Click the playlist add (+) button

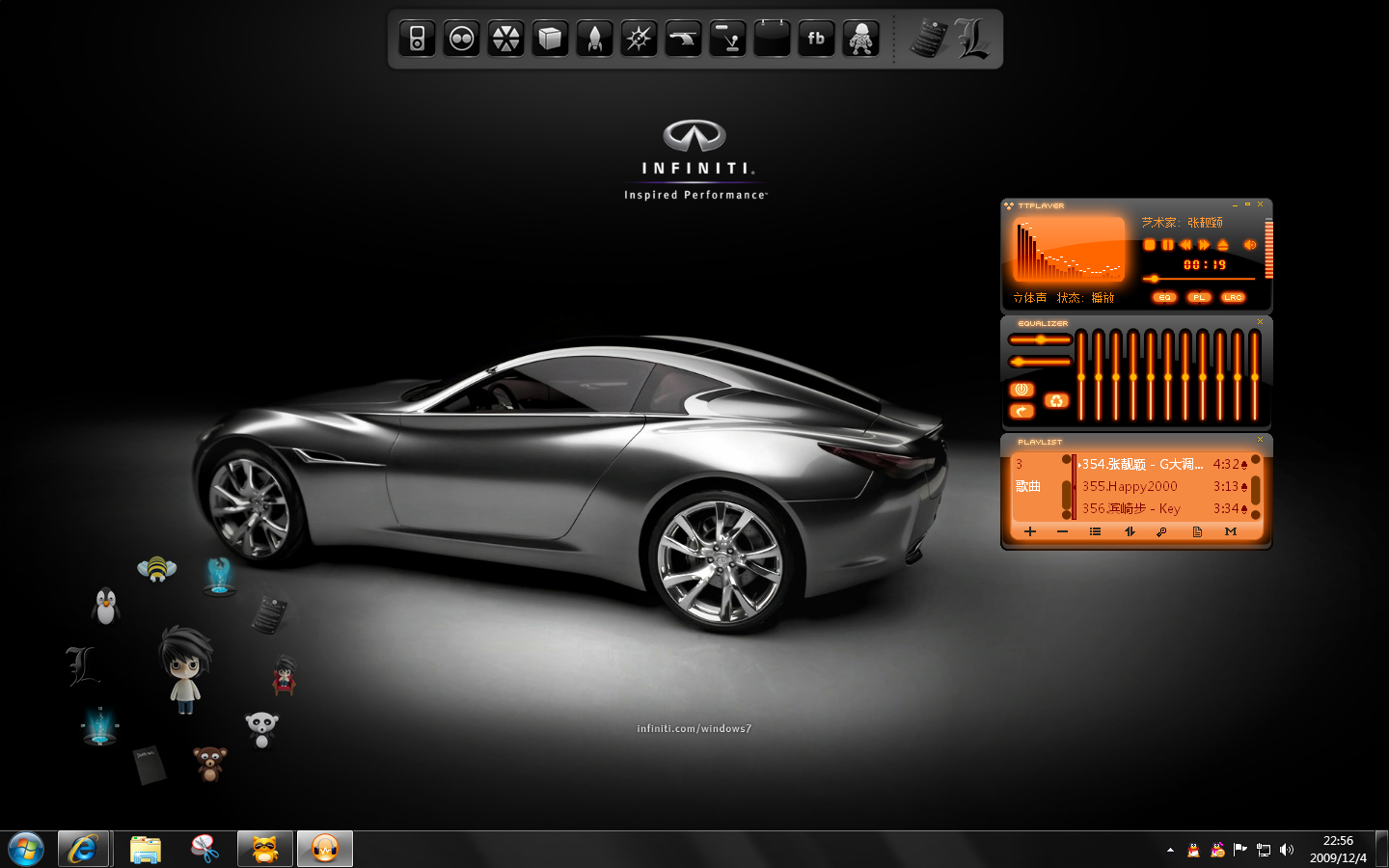(x=1029, y=531)
